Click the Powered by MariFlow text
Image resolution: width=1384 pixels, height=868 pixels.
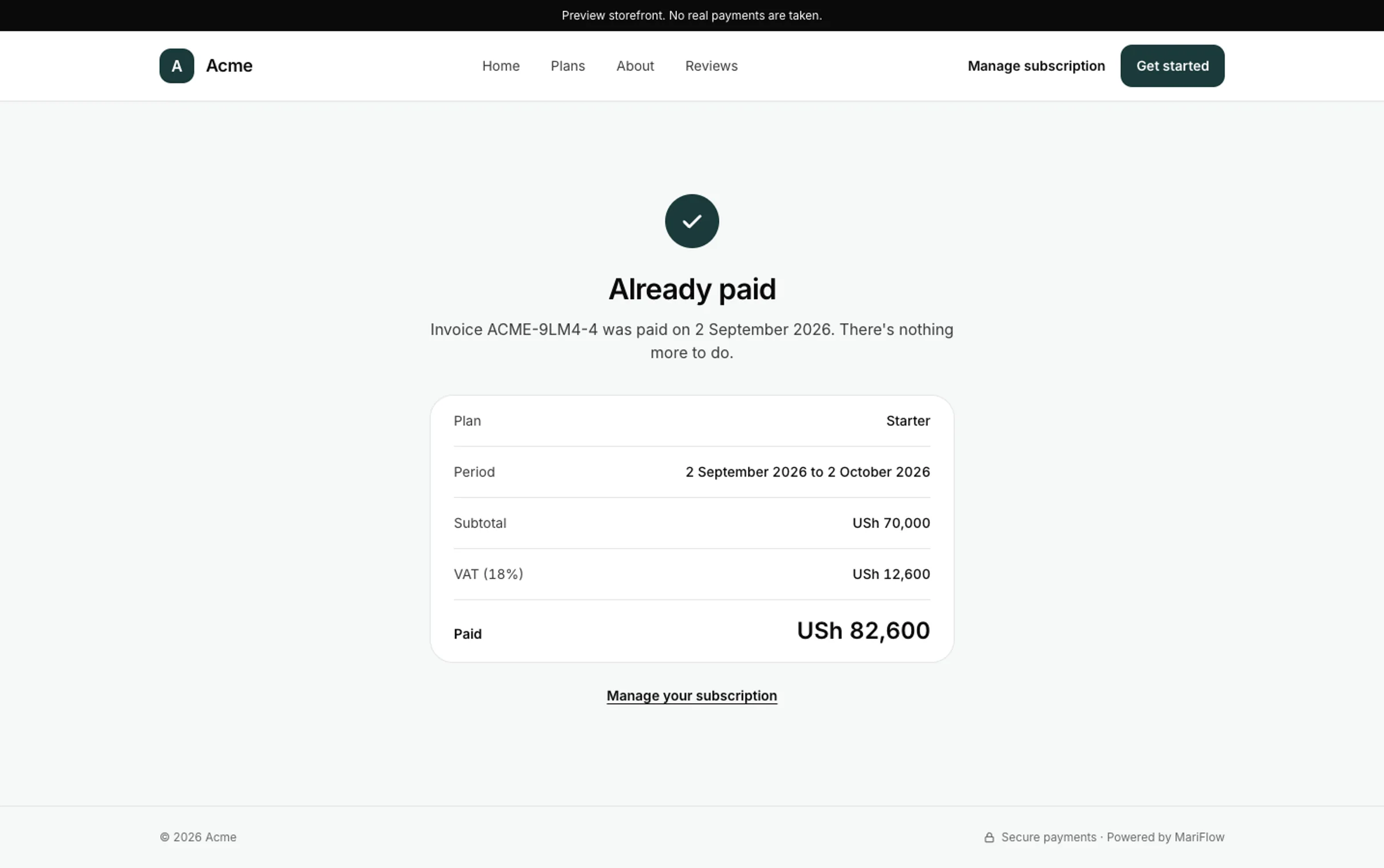1165,837
